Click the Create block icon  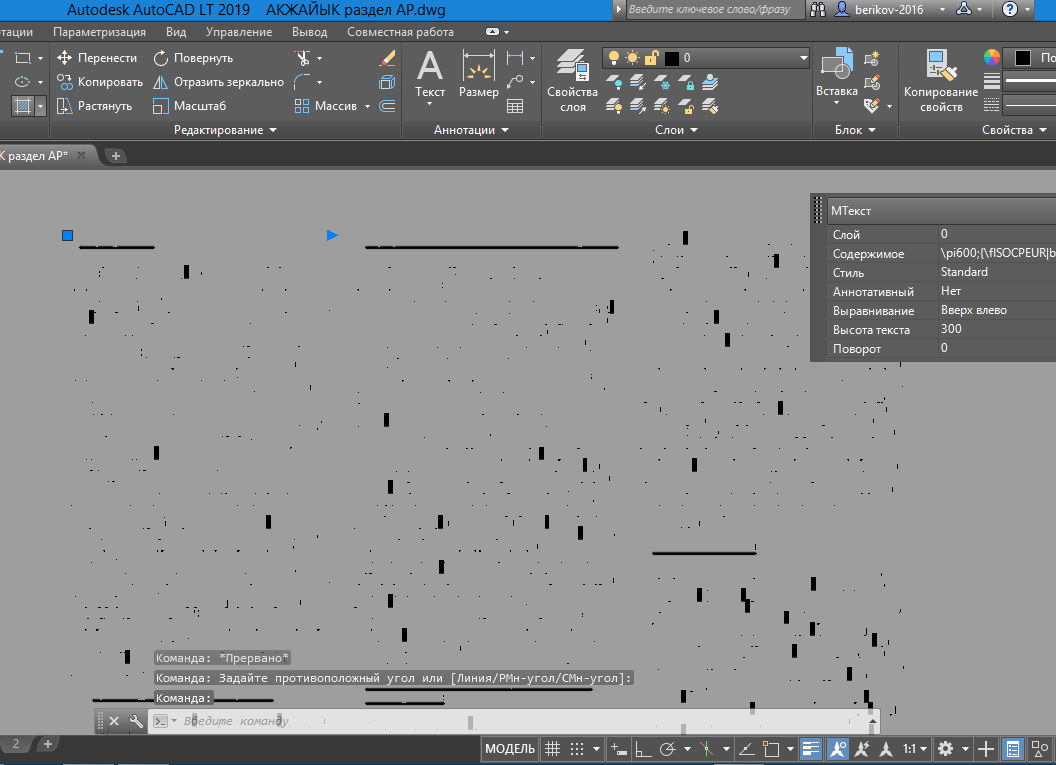click(871, 59)
